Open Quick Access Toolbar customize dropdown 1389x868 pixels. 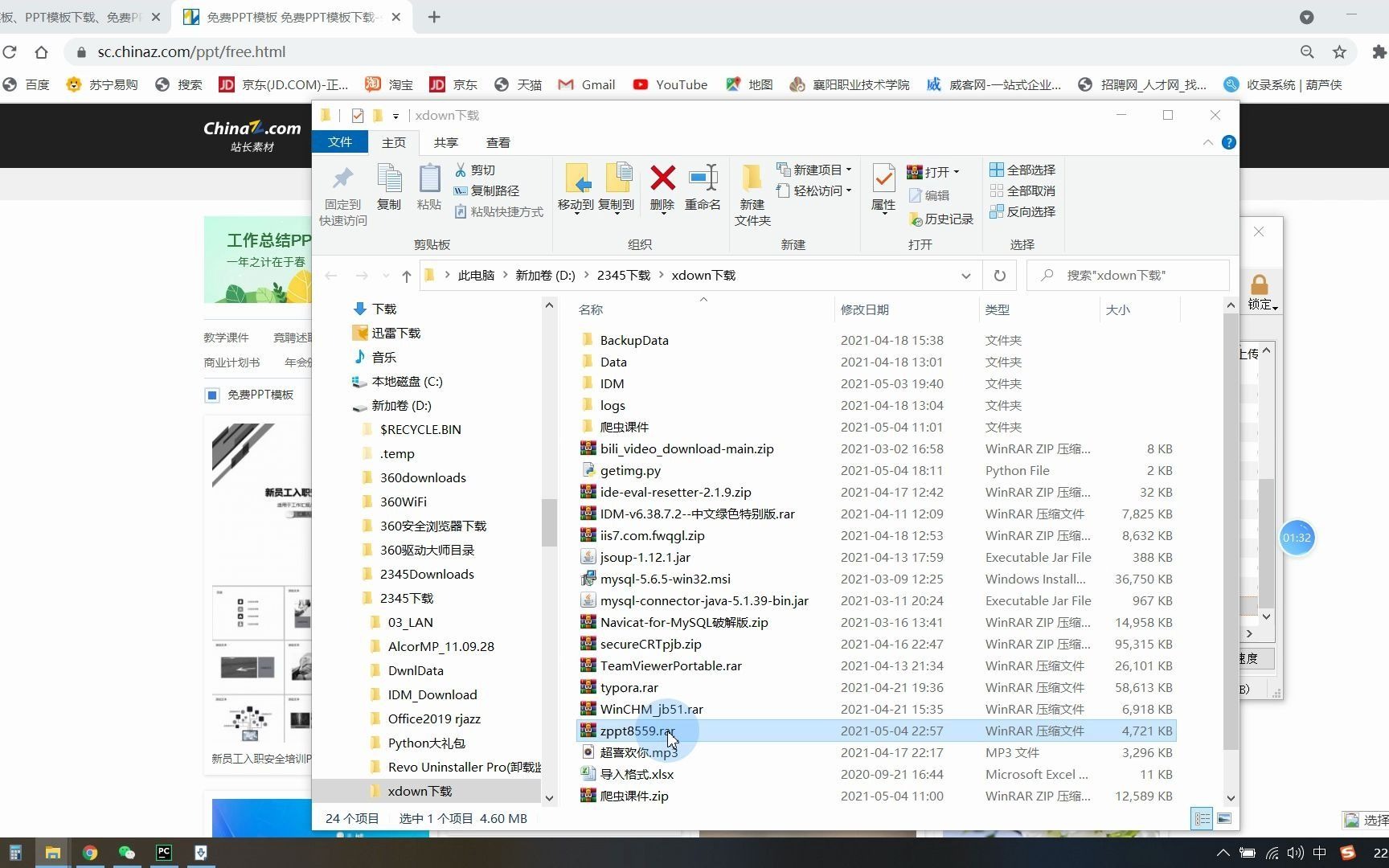pos(395,116)
